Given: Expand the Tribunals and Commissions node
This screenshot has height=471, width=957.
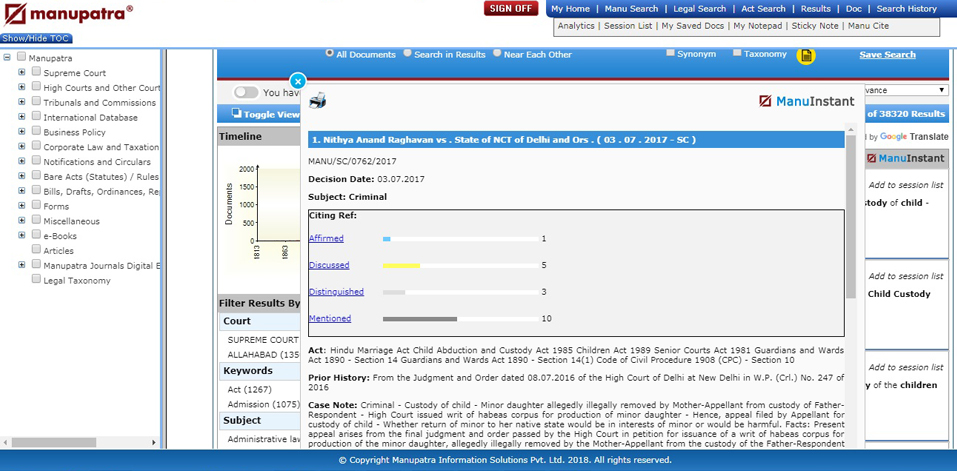Looking at the screenshot, I should coord(21,101).
